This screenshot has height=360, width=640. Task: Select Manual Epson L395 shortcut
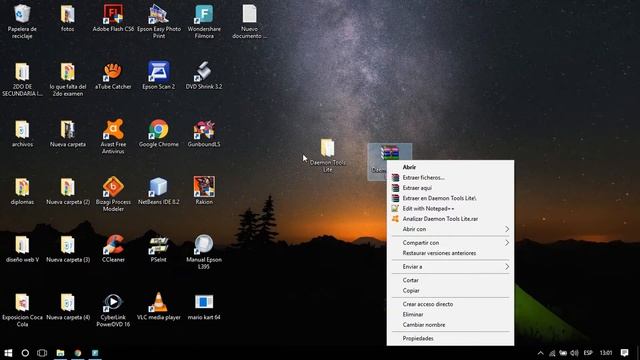pos(204,252)
